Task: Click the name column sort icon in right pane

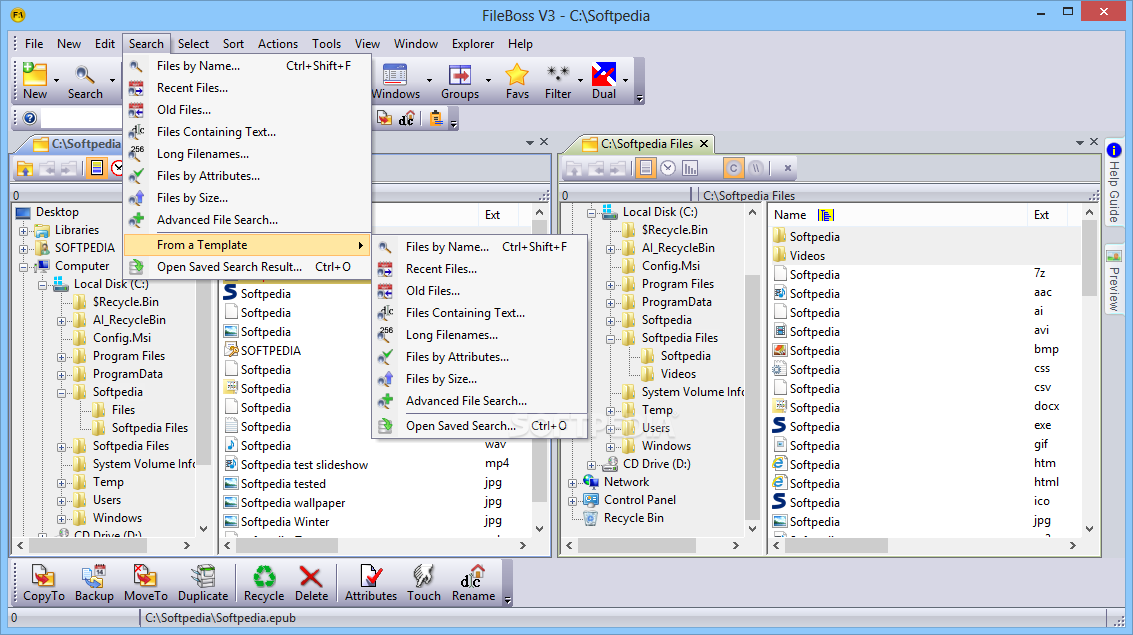Action: point(826,215)
